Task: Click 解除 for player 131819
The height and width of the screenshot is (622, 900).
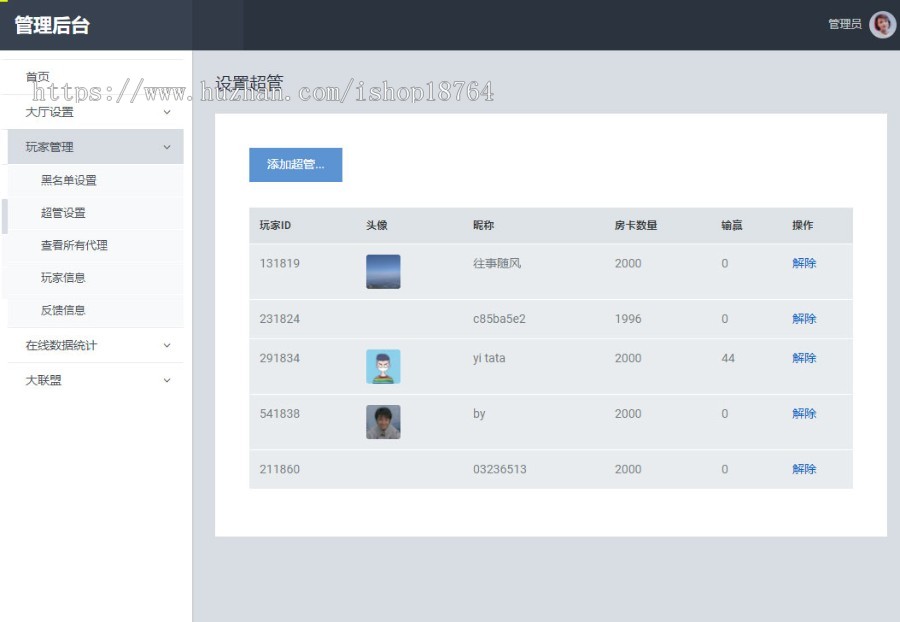Action: pyautogui.click(x=805, y=263)
